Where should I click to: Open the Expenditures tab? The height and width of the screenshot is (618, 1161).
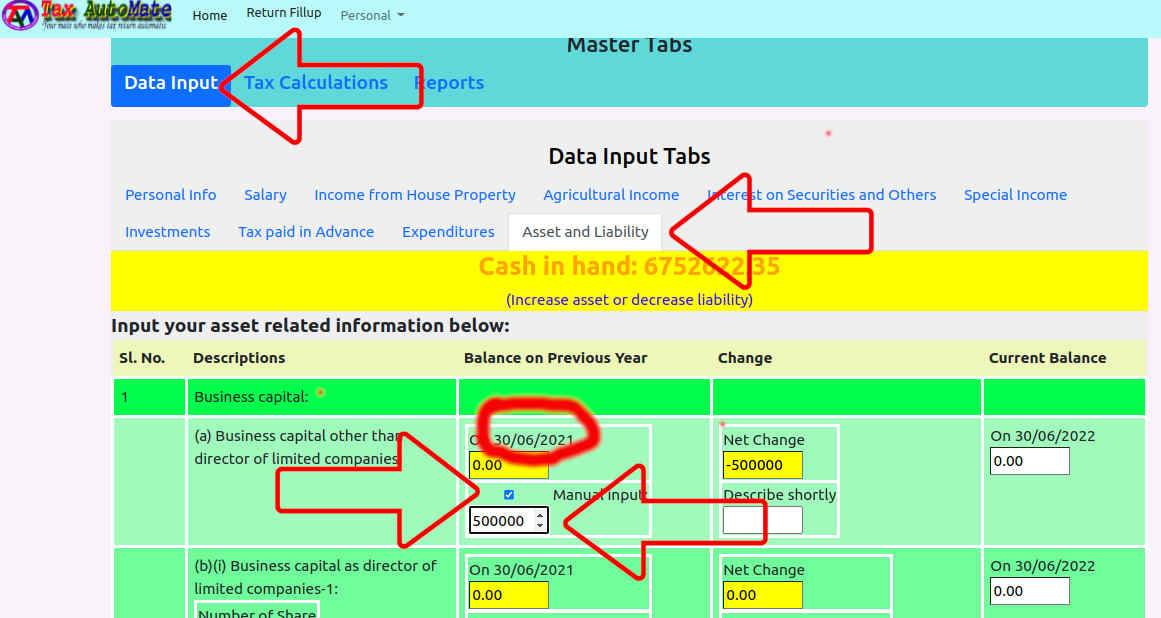click(x=448, y=232)
